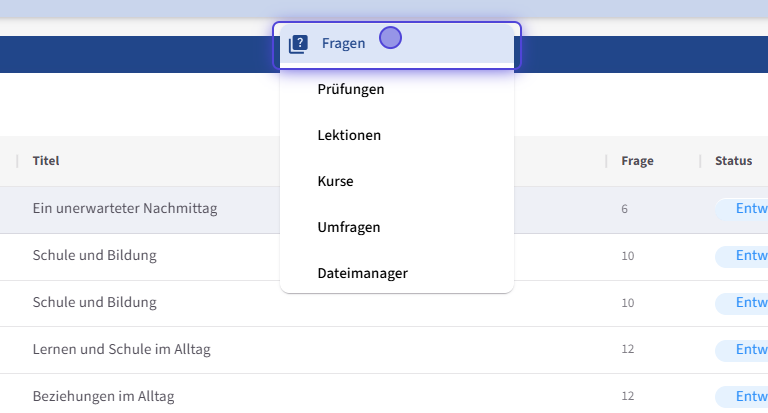This screenshot has height=413, width=768.
Task: Click column divider left of Frage header
Action: point(607,160)
